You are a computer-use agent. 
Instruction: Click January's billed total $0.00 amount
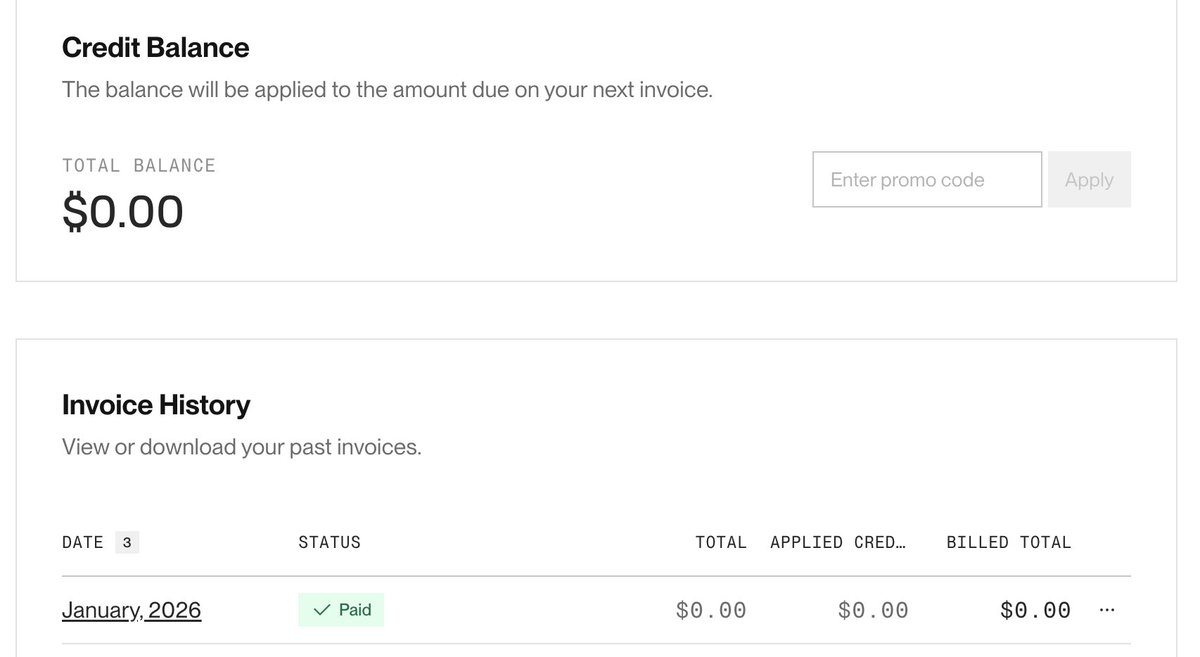1035,610
